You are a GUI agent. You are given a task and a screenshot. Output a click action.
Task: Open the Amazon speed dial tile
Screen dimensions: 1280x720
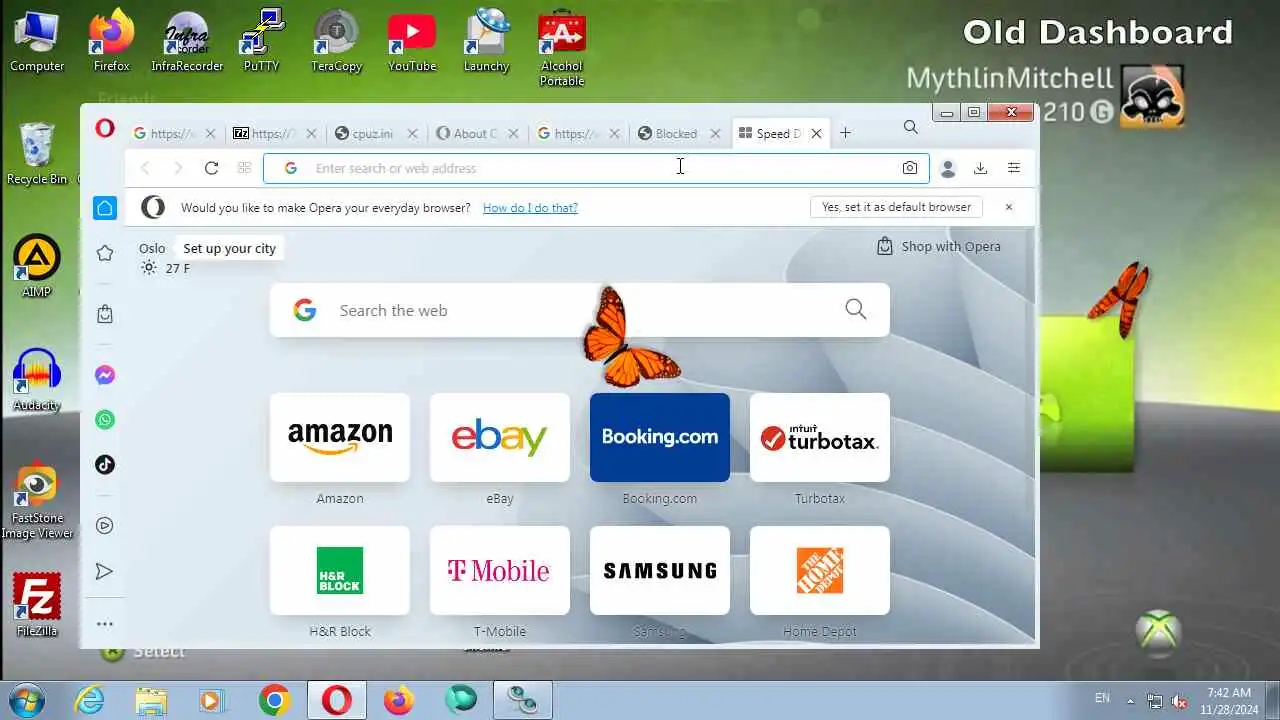point(340,438)
